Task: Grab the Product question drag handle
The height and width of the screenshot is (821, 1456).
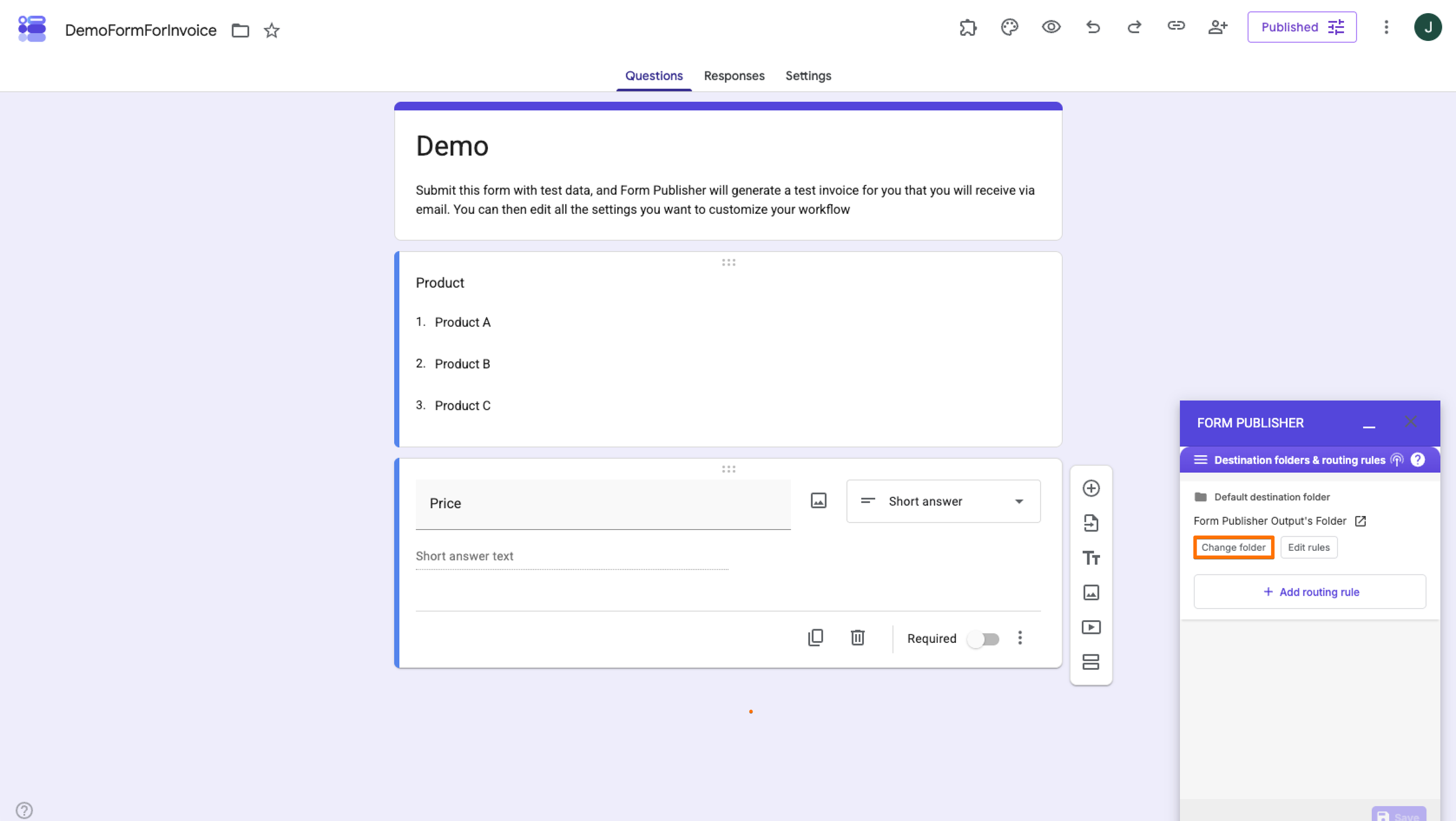Action: click(729, 262)
